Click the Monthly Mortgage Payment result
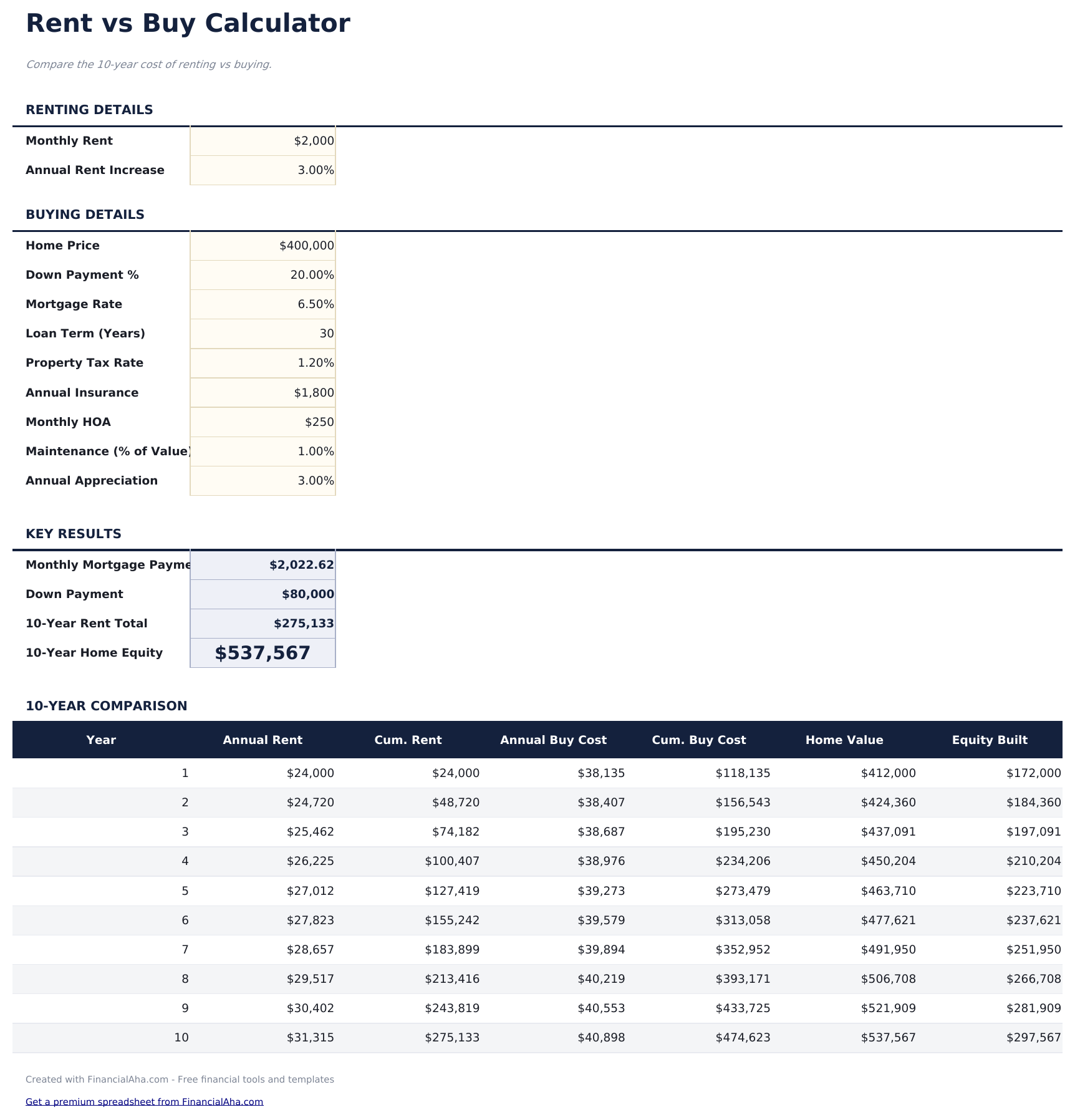 (x=263, y=565)
